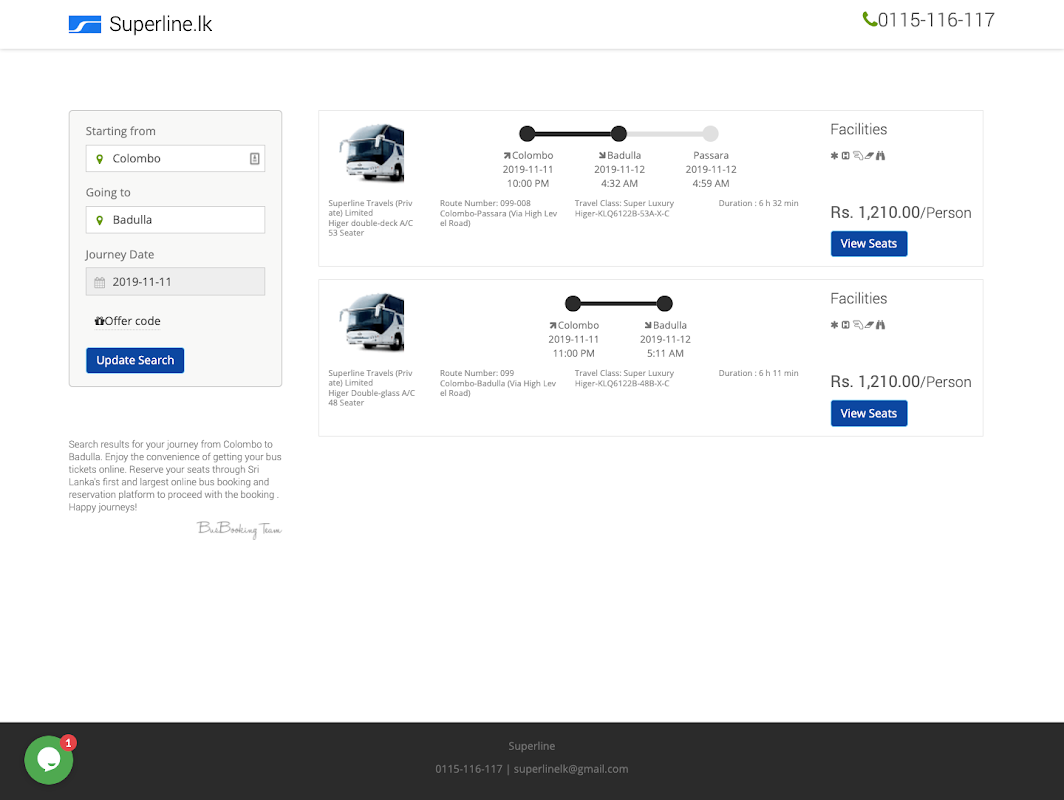Click the gift icon beside Offer code

[x=99, y=321]
